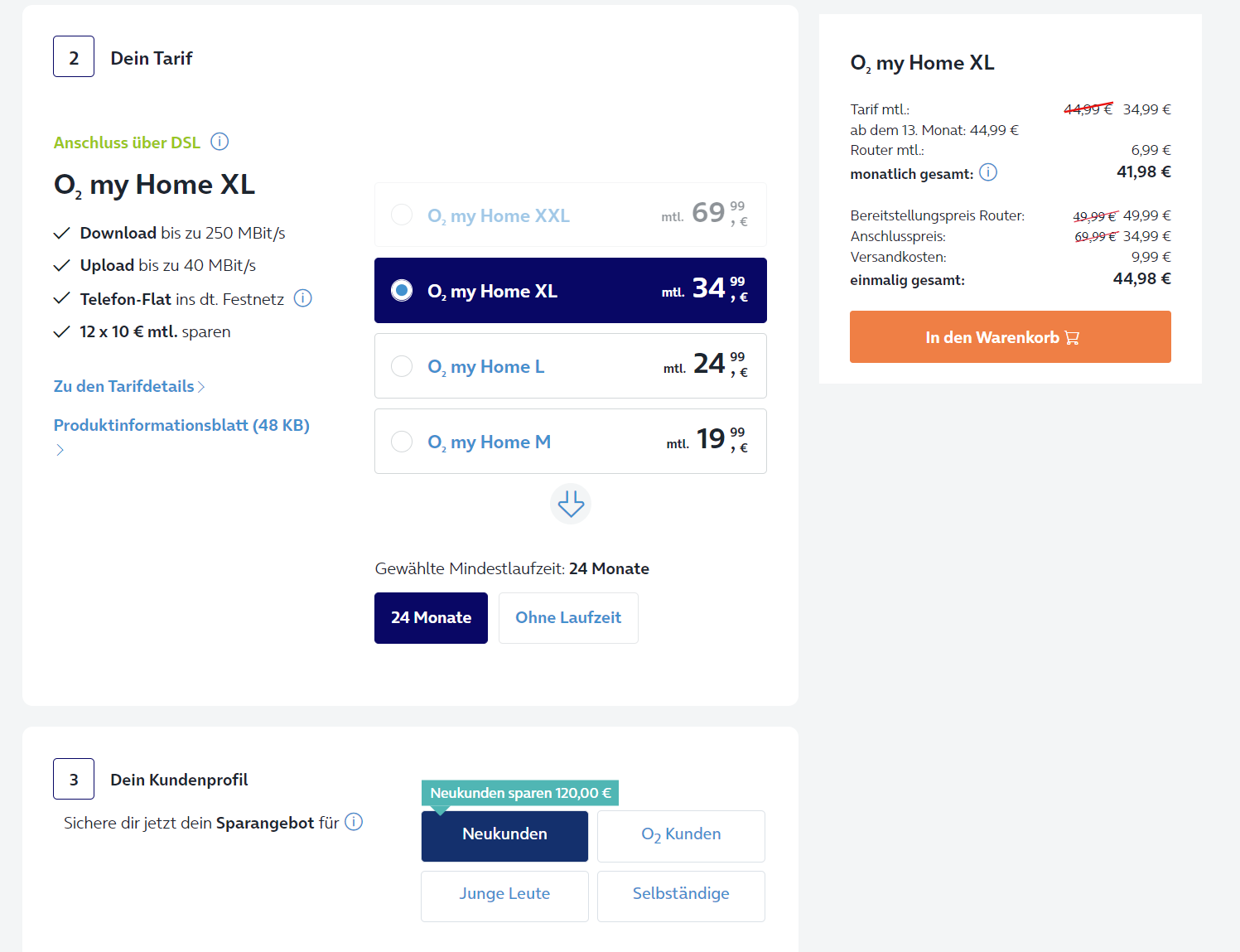Viewport: 1240px width, 952px height.
Task: Click the chevron under Produktinformationsblatt
Action: (x=60, y=450)
